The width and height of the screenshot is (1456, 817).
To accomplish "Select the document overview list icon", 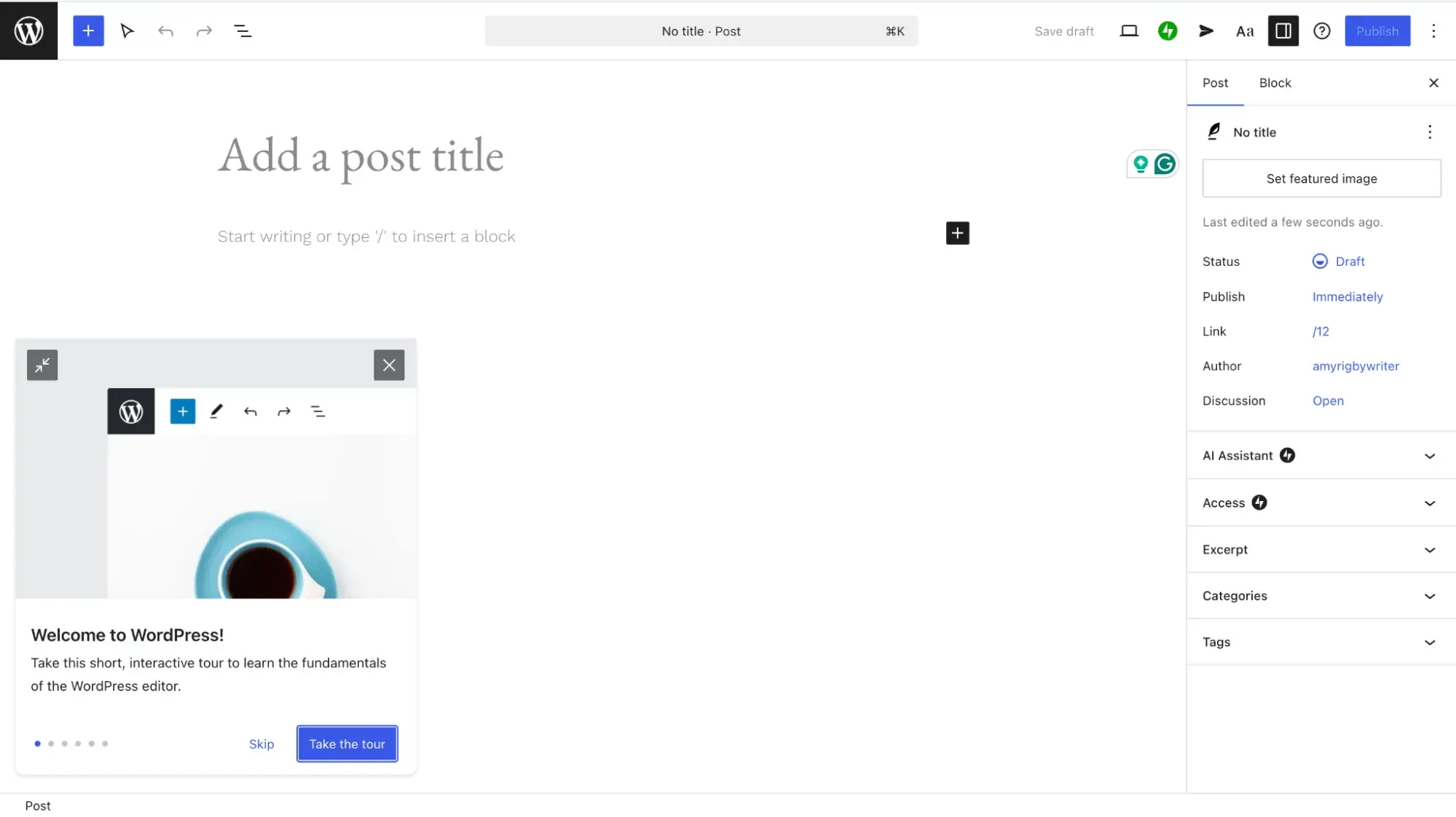I will pyautogui.click(x=243, y=30).
